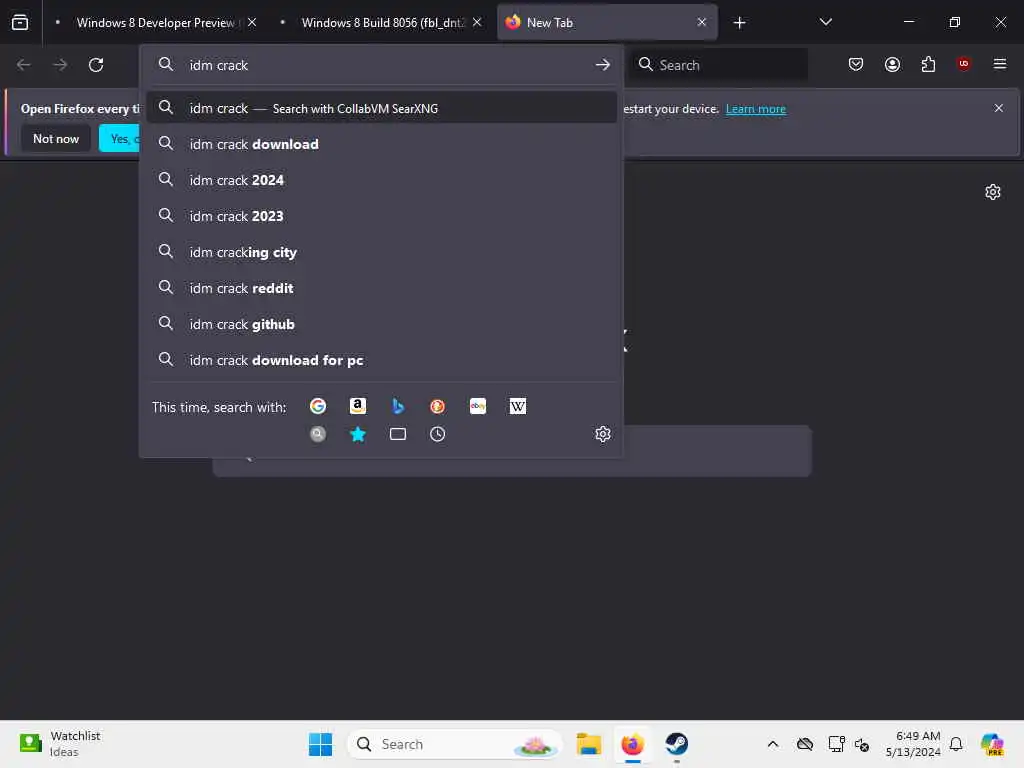Choose suggestion idm crack github

coord(381,324)
